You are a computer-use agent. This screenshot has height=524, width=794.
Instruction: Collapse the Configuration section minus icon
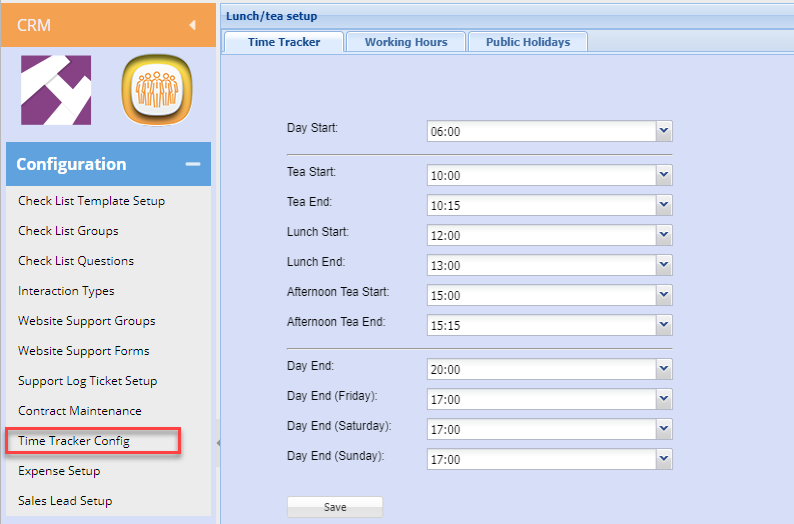click(x=192, y=164)
